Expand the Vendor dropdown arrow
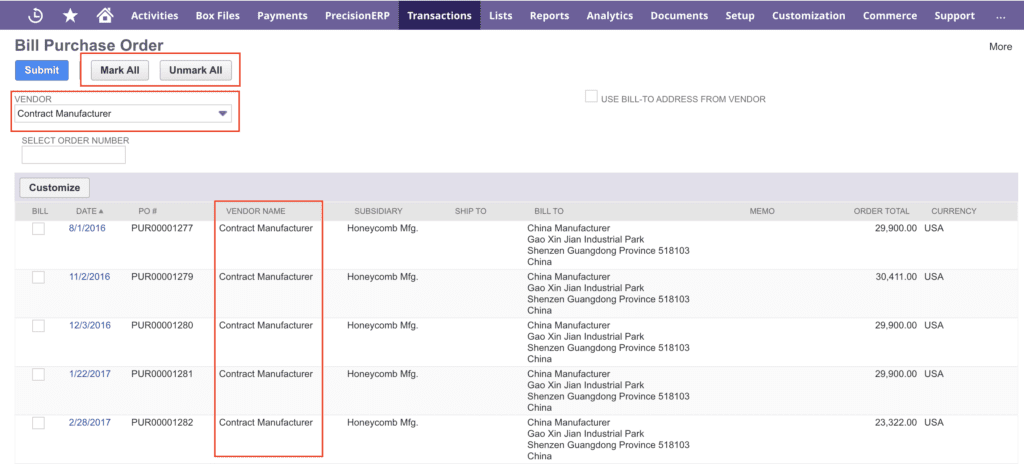This screenshot has width=1024, height=464. pos(222,114)
